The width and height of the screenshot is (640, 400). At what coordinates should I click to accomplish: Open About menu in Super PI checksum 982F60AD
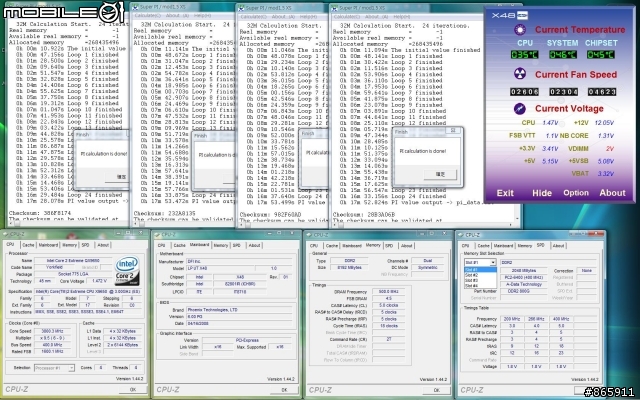[x=282, y=17]
